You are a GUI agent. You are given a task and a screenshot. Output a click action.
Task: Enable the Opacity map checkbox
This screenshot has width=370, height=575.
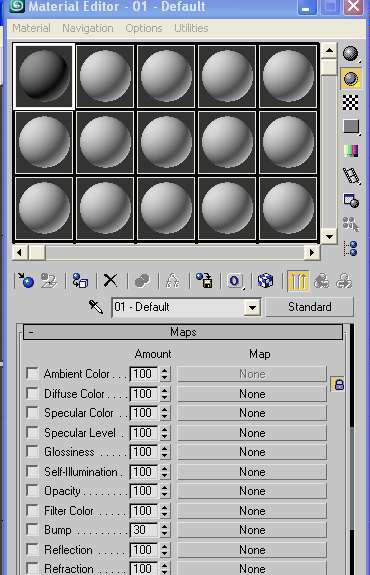click(x=33, y=491)
